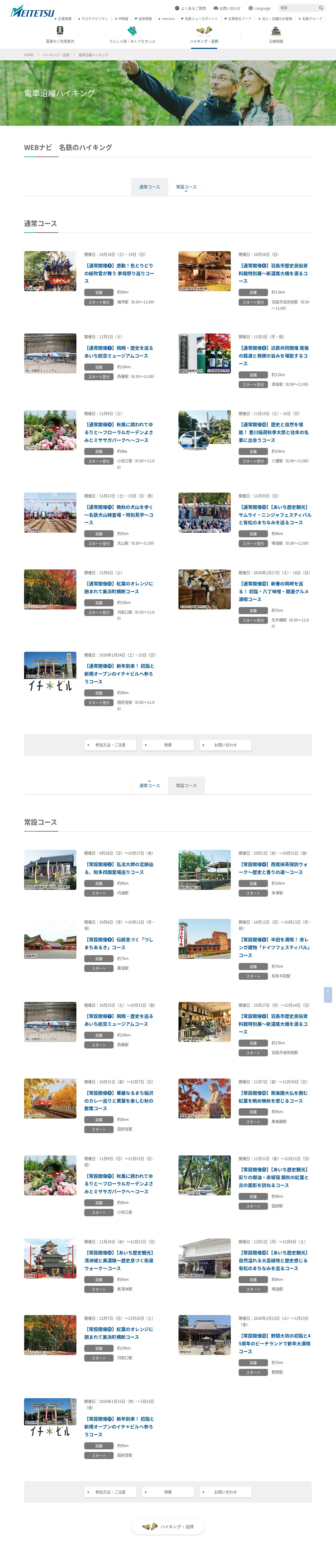This screenshot has width=336, height=1568.
Task: Open 常設開催❸ 伝統息づく「つしまちあるき」 course
Action: click(119, 943)
